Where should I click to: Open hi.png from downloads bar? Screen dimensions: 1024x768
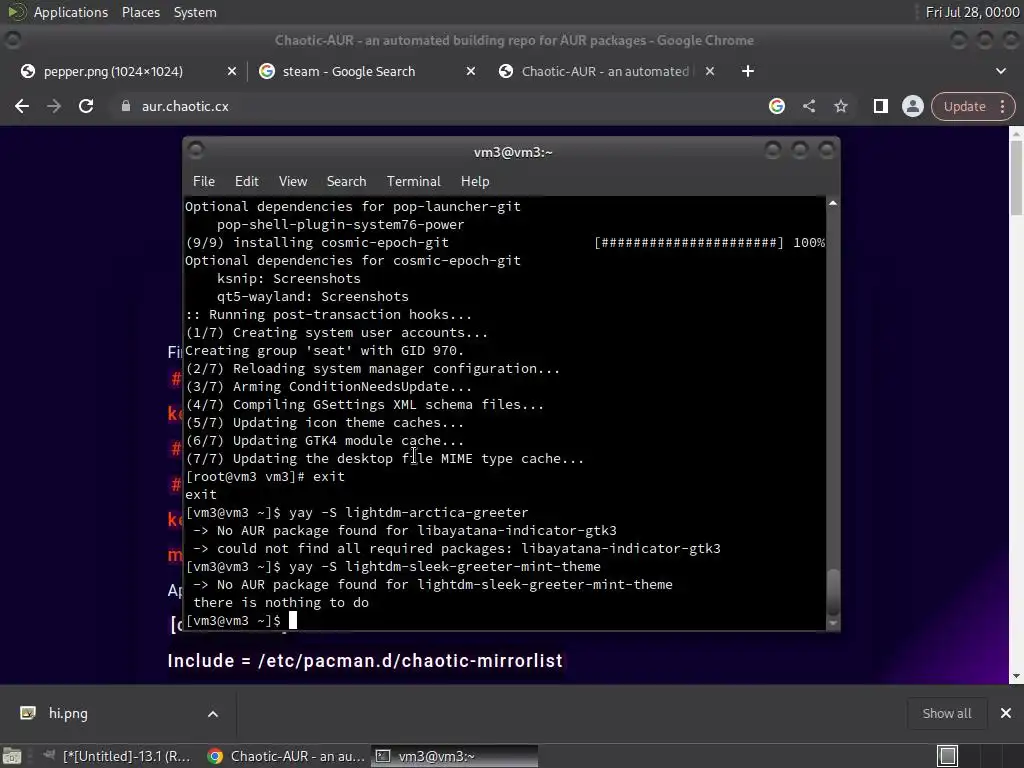click(x=68, y=714)
